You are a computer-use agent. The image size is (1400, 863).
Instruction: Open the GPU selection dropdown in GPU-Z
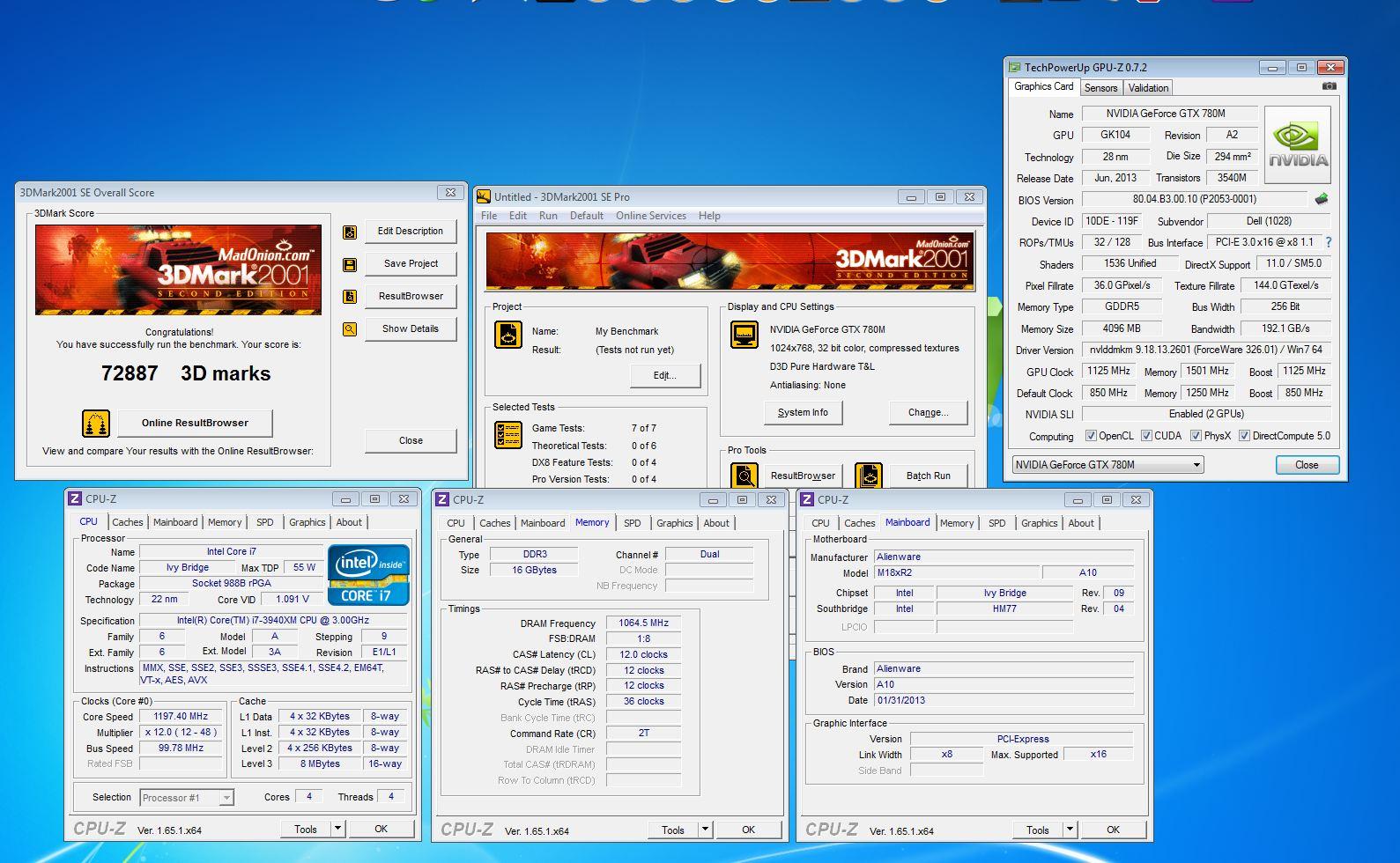1107,465
